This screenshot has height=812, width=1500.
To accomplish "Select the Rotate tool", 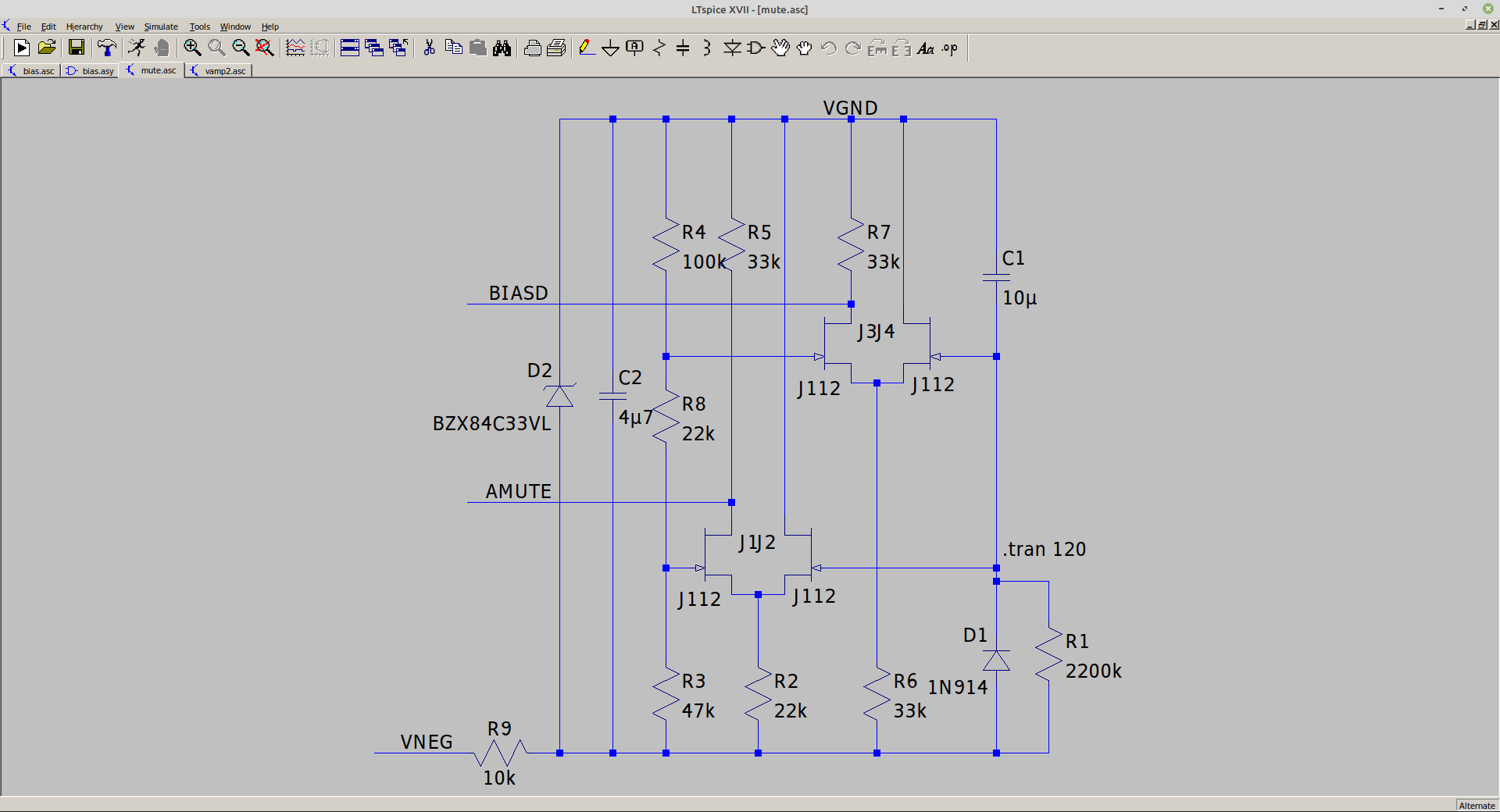I will tap(877, 48).
